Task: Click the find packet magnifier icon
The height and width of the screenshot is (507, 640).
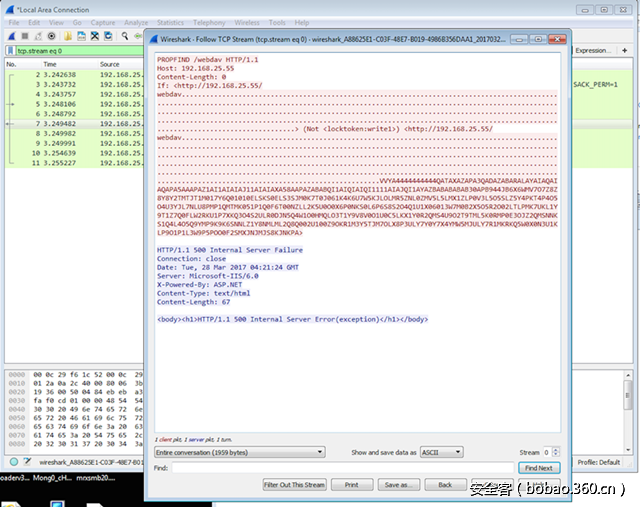Action: tap(122, 36)
